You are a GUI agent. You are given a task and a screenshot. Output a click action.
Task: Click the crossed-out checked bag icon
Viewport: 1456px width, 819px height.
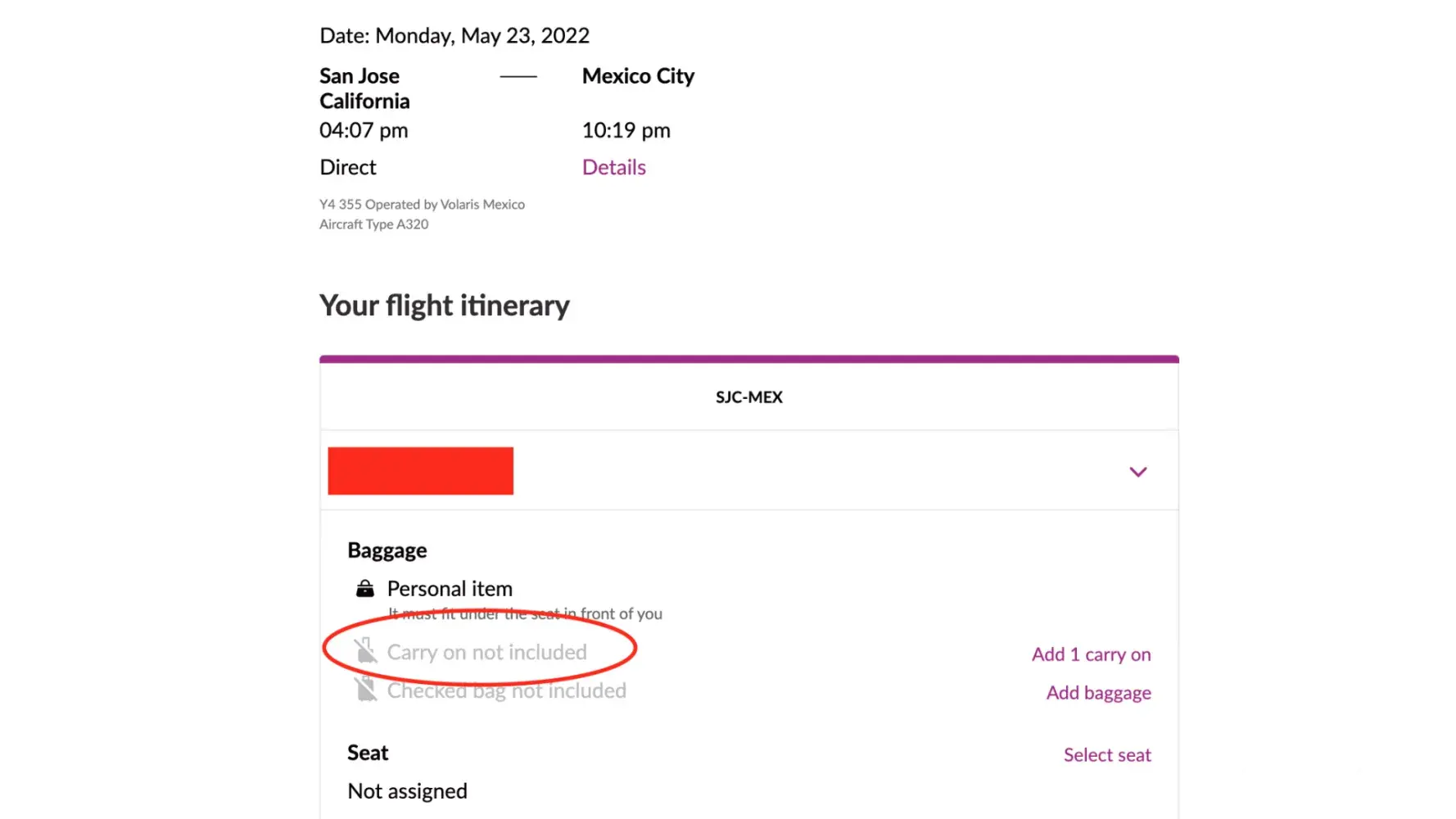coord(365,690)
